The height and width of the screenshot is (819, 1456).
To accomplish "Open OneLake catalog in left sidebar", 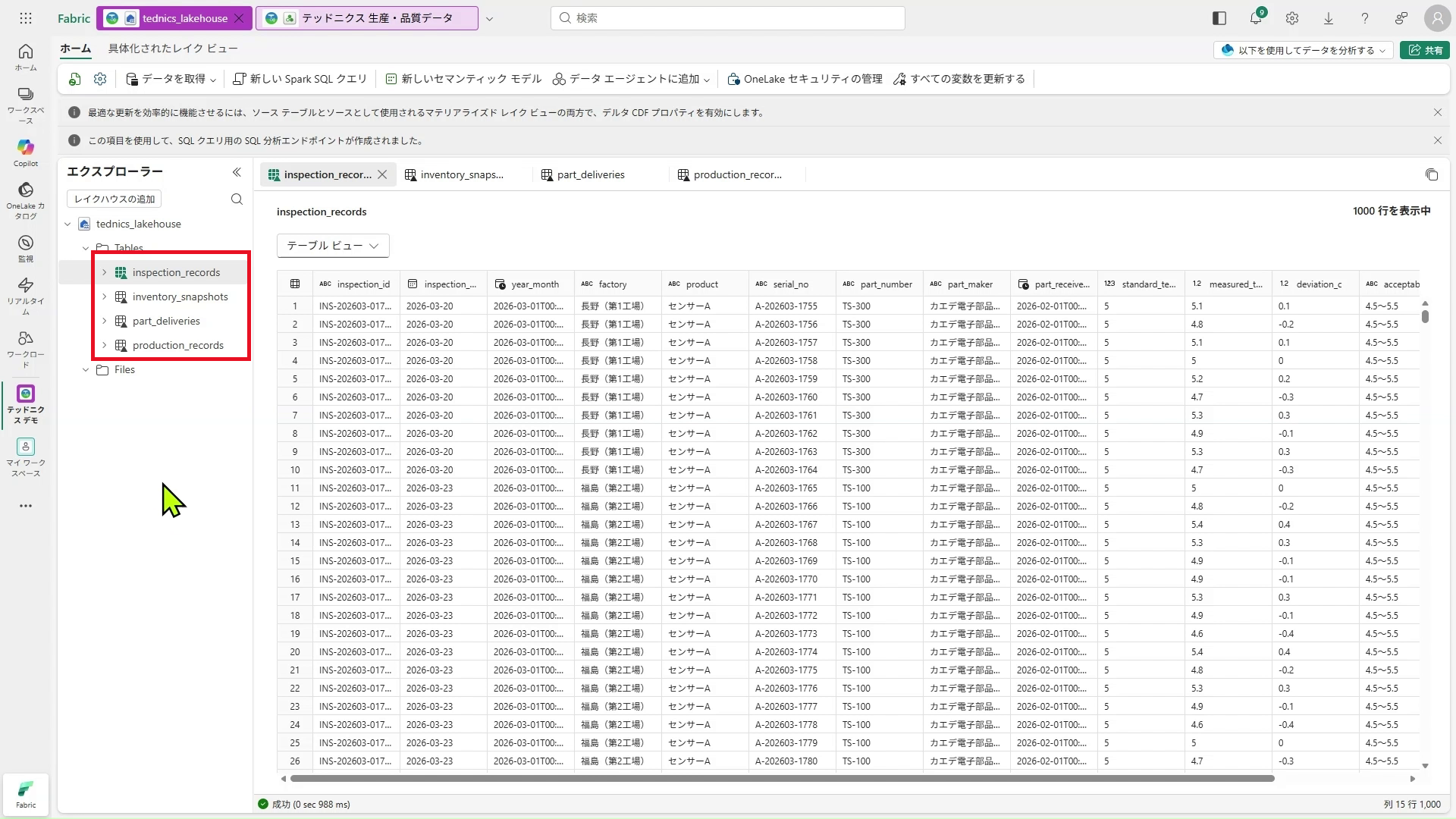I will point(26,200).
